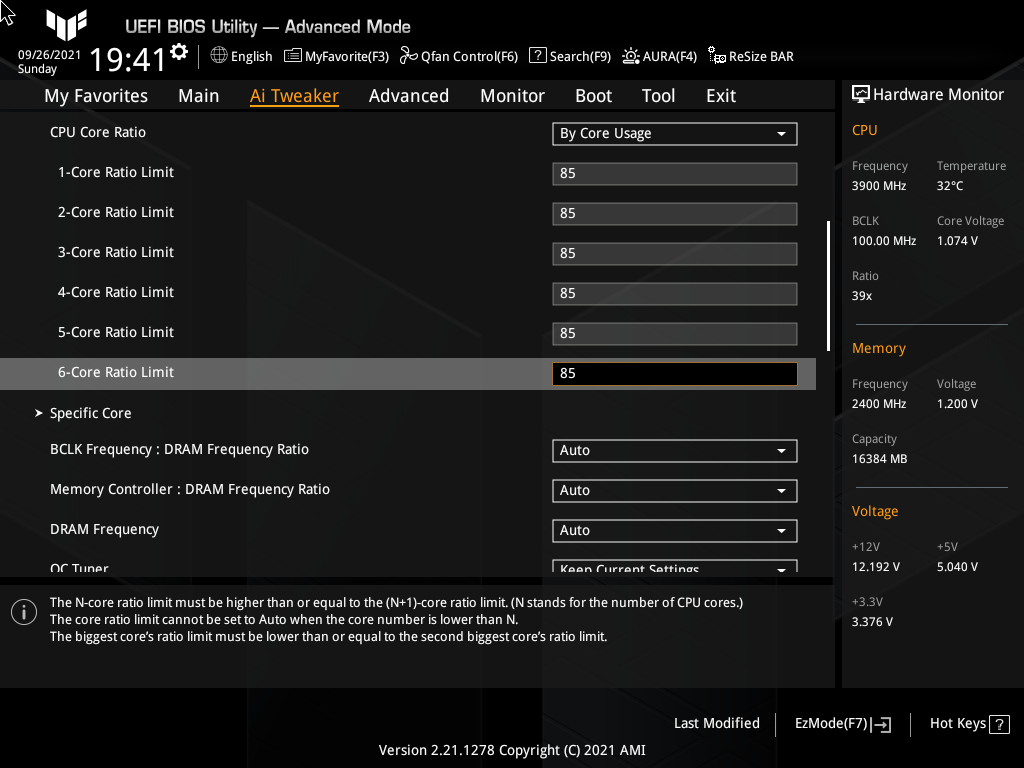Switch to the Advanced tab
Viewport: 1024px width, 768px height.
coord(409,95)
